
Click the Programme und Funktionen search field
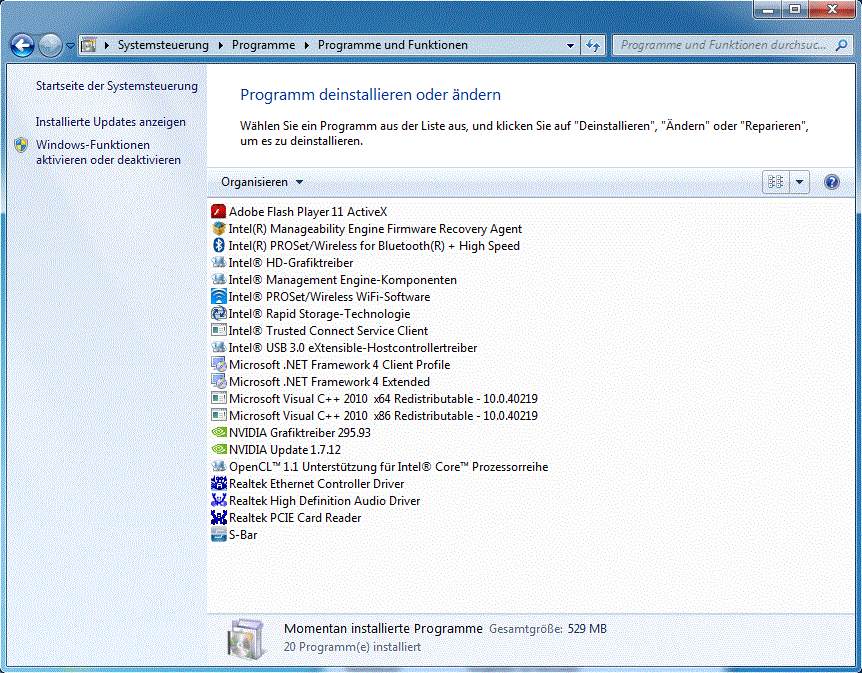[723, 45]
